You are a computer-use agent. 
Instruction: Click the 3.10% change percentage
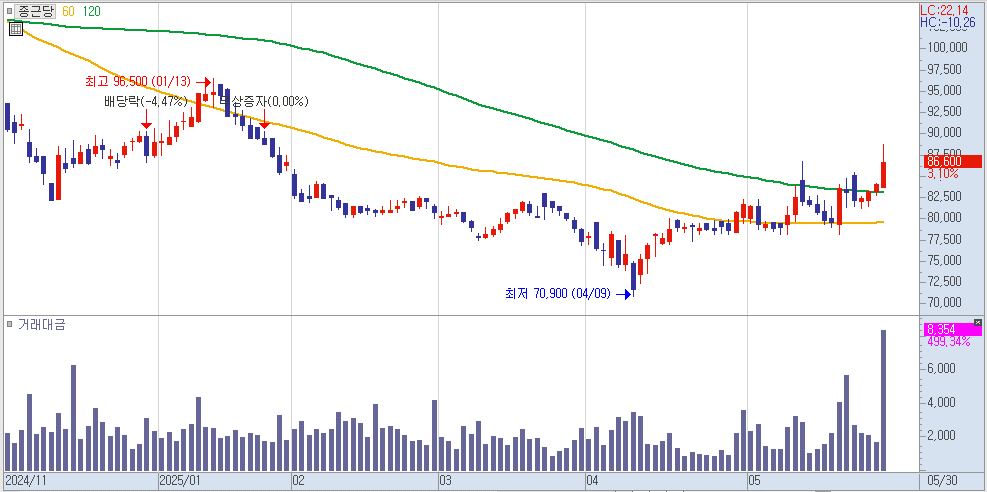tap(943, 173)
